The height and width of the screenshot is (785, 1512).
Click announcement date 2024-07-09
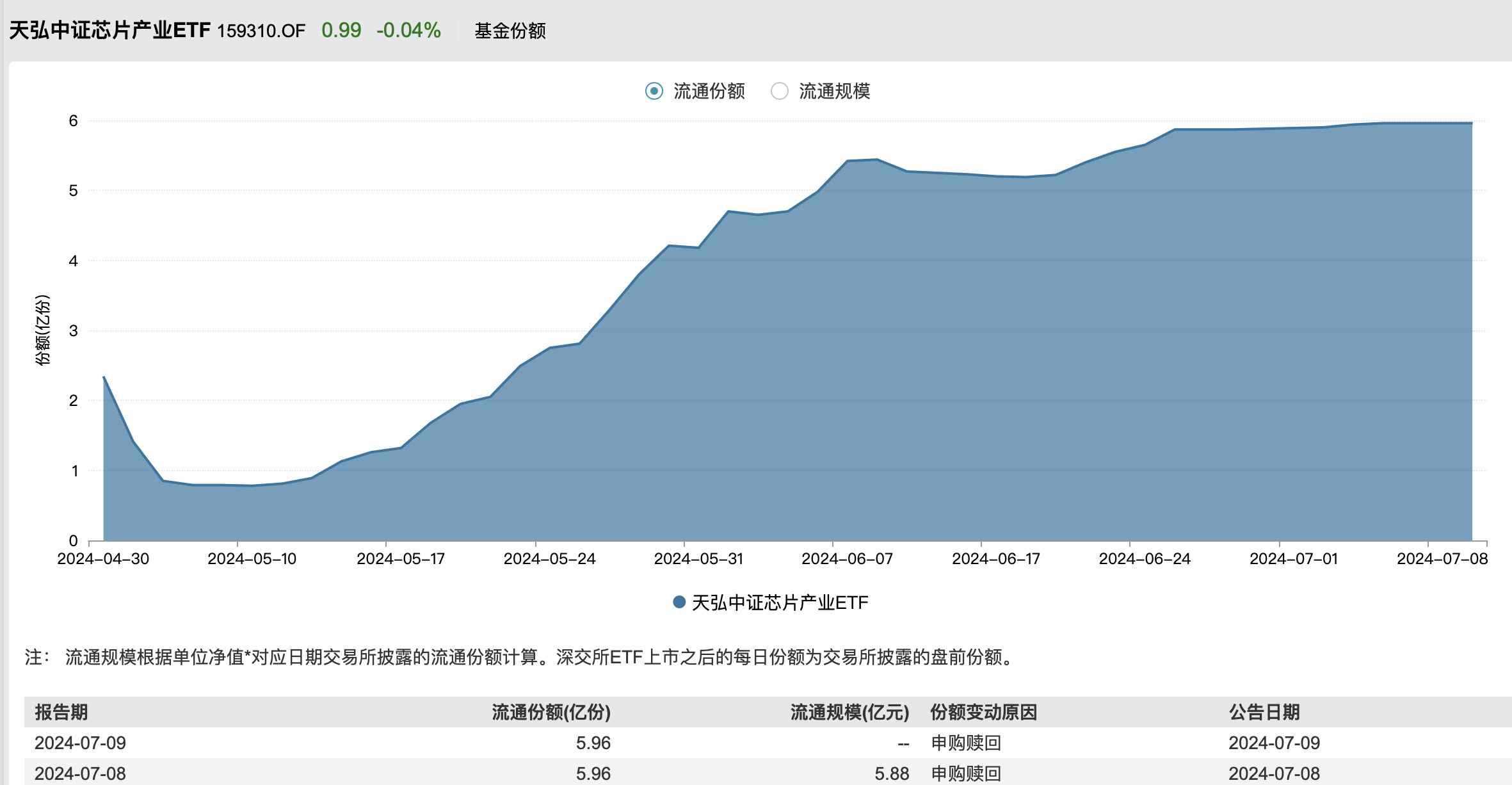[x=1274, y=743]
